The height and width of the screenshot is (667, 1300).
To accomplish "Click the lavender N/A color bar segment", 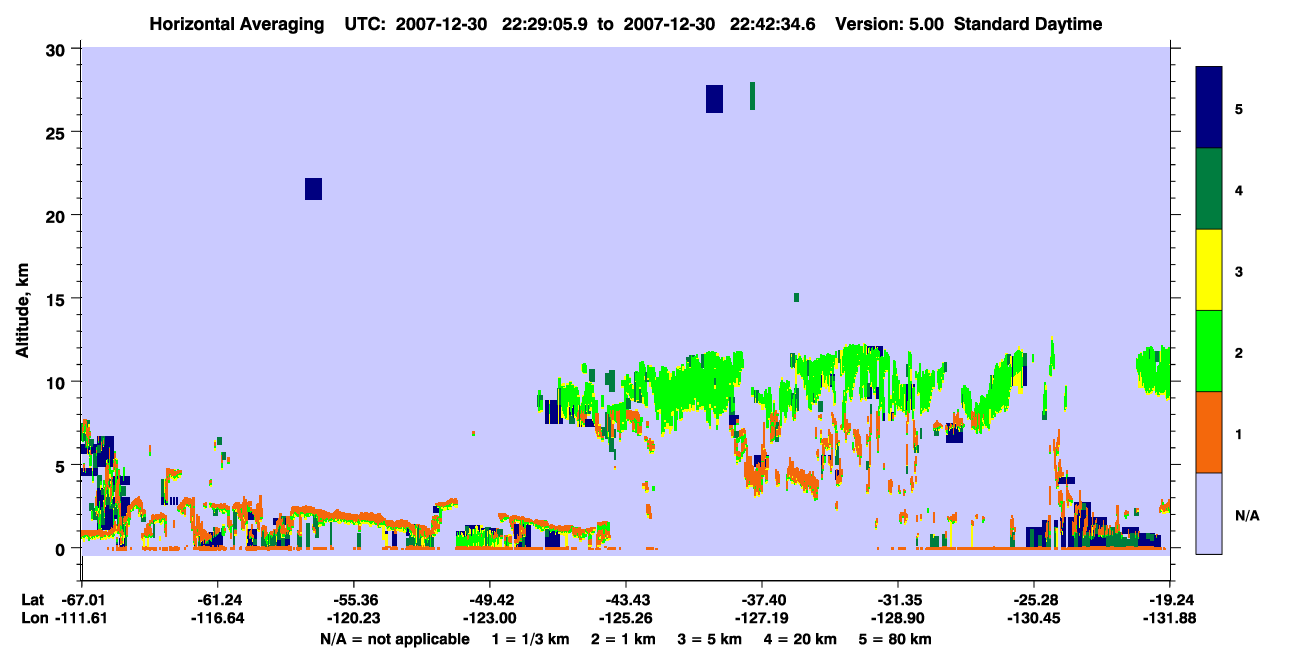I will [1209, 513].
